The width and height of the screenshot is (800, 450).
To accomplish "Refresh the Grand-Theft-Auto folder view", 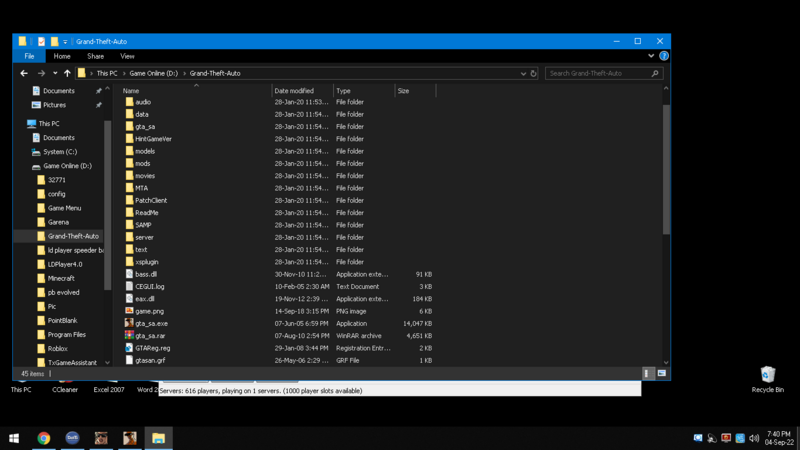I will tap(533, 73).
